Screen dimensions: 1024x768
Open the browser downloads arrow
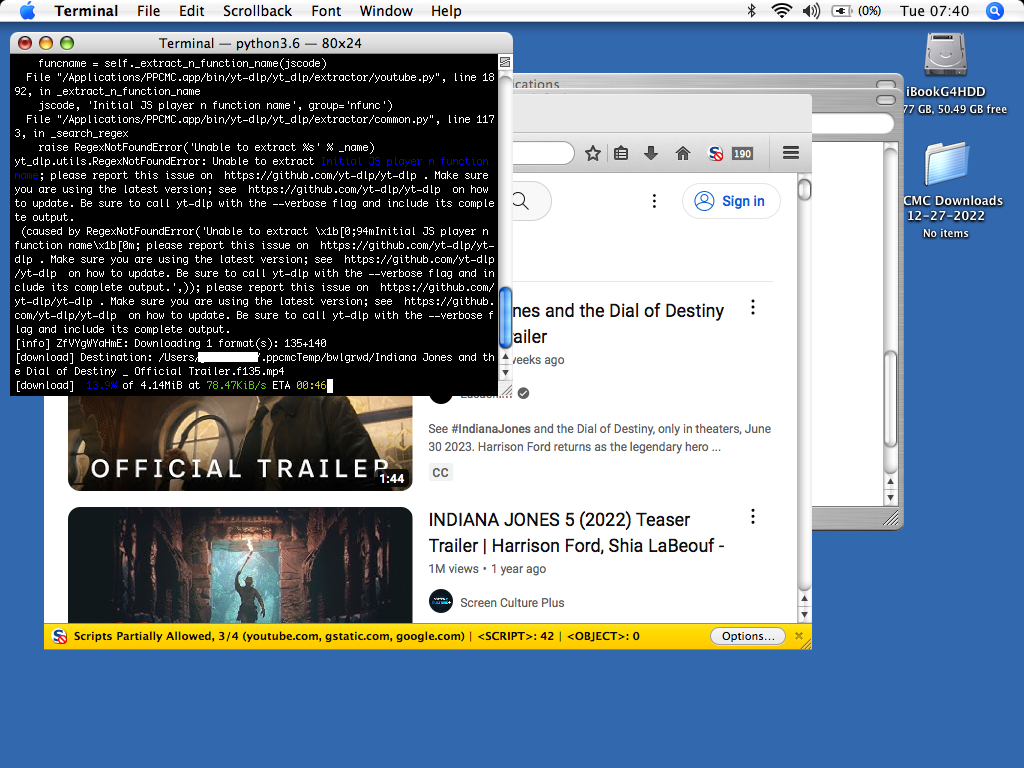point(651,153)
